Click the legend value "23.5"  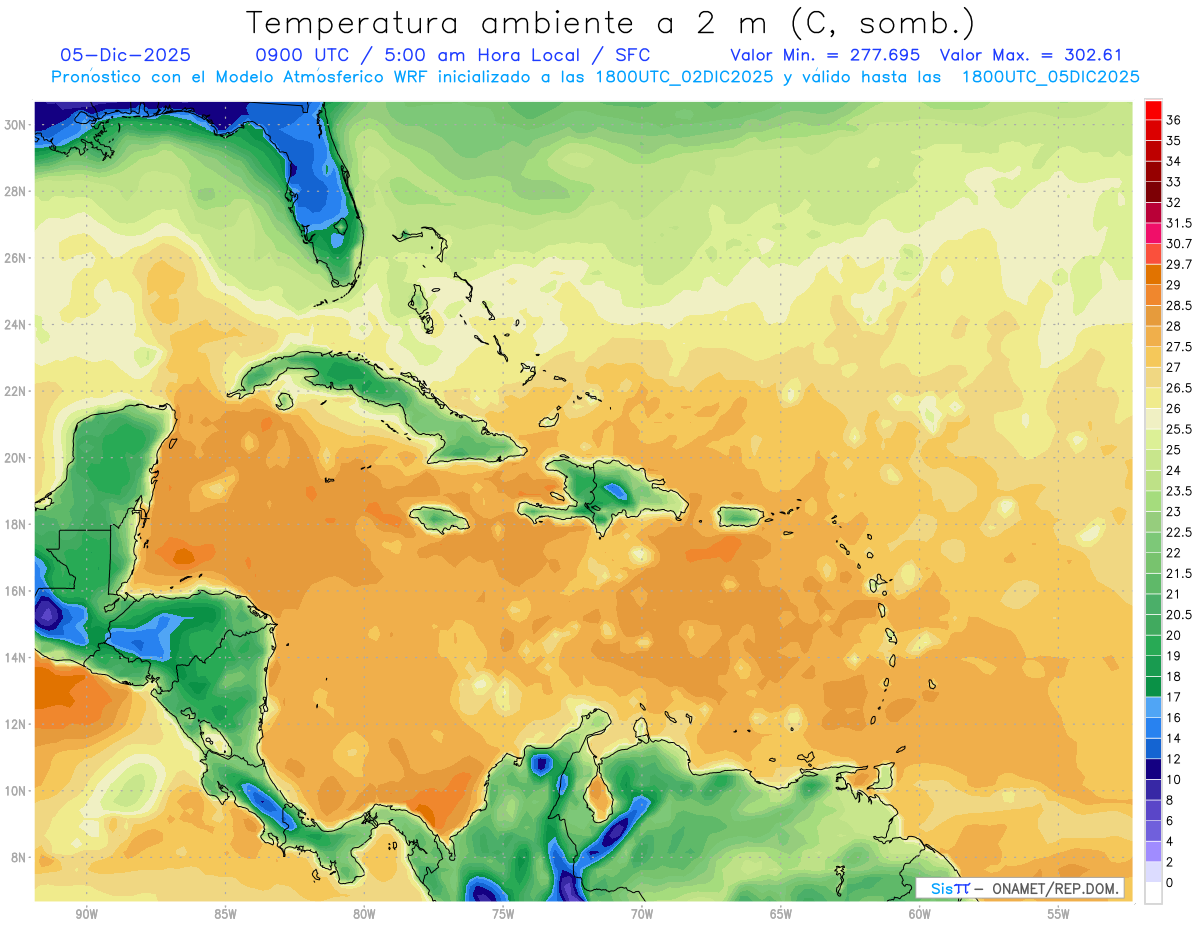coord(1179,491)
